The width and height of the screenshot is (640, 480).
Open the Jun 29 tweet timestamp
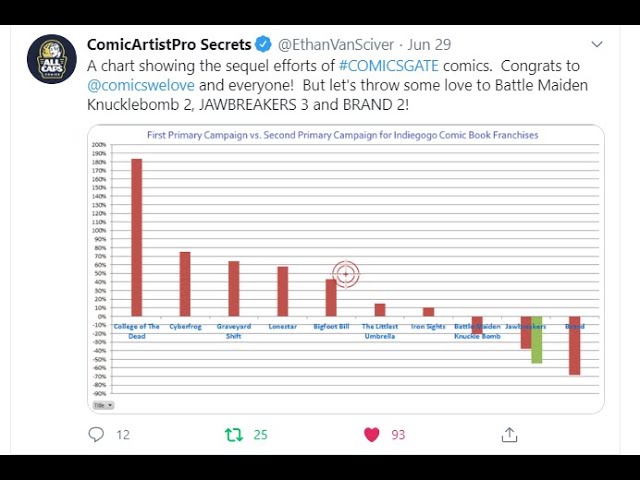point(429,45)
